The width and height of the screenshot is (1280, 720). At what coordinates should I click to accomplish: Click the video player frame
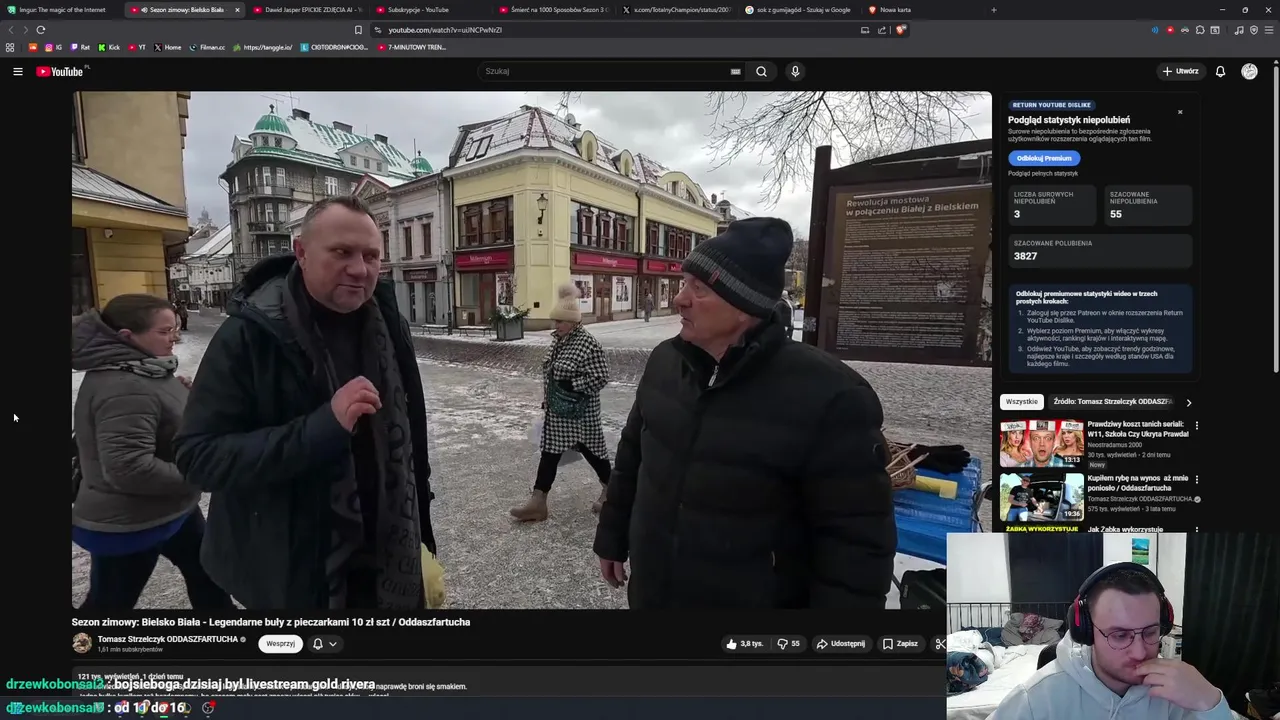531,350
